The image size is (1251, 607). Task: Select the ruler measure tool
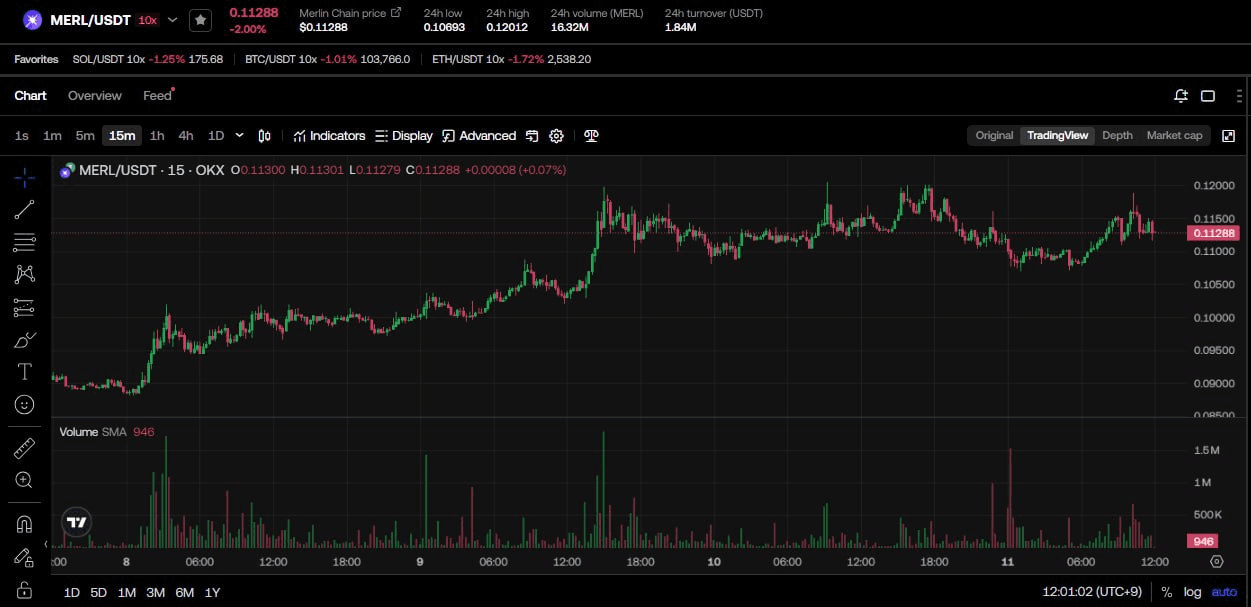pos(25,448)
